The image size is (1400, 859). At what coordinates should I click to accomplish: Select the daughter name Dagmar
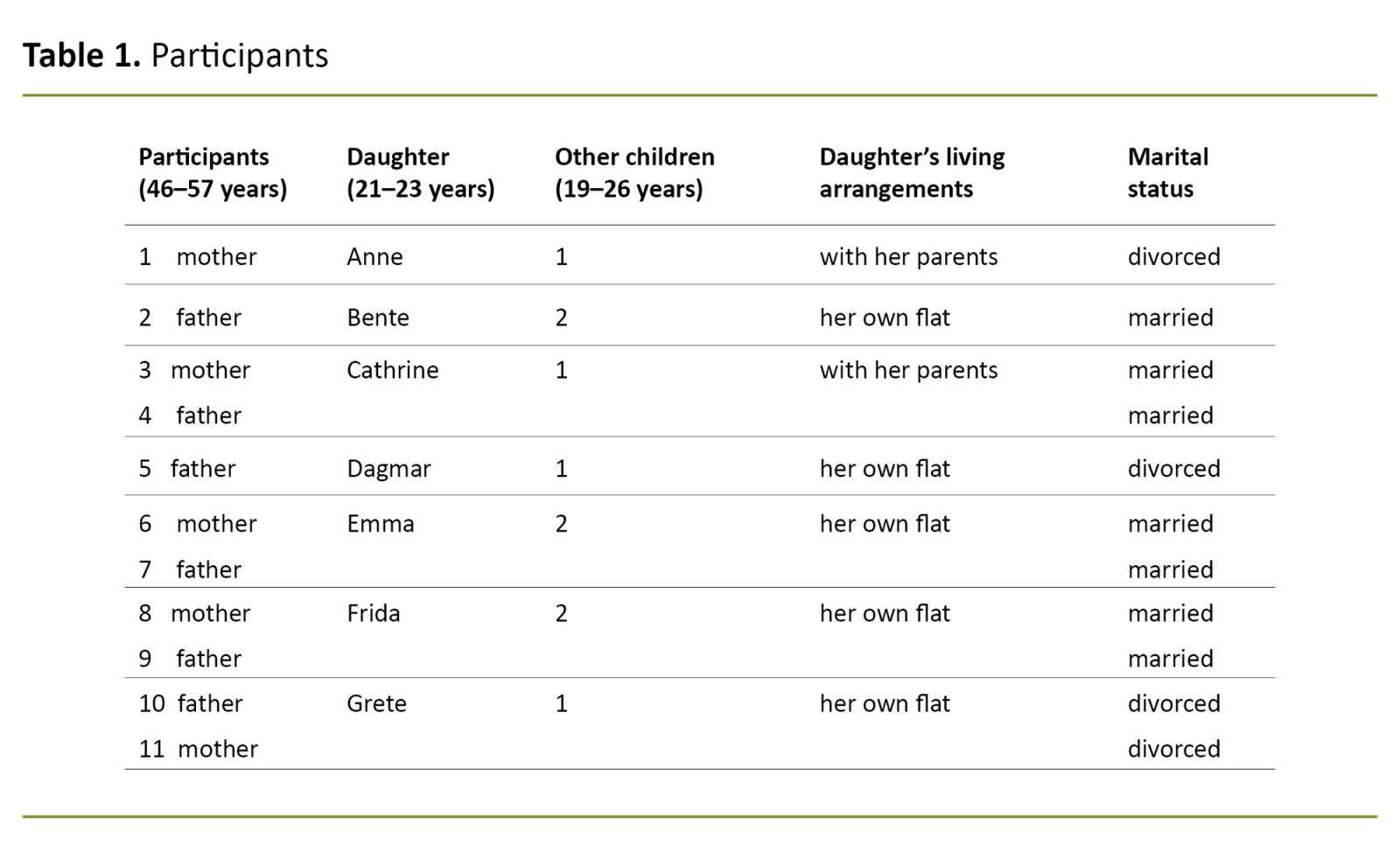[x=388, y=469]
